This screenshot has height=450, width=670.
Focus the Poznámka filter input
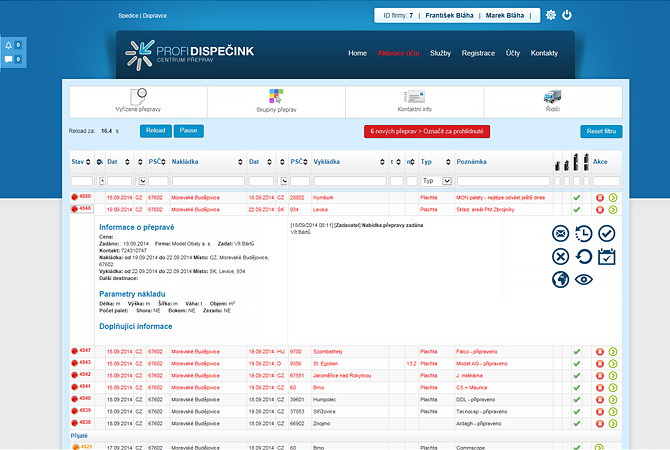(x=503, y=181)
